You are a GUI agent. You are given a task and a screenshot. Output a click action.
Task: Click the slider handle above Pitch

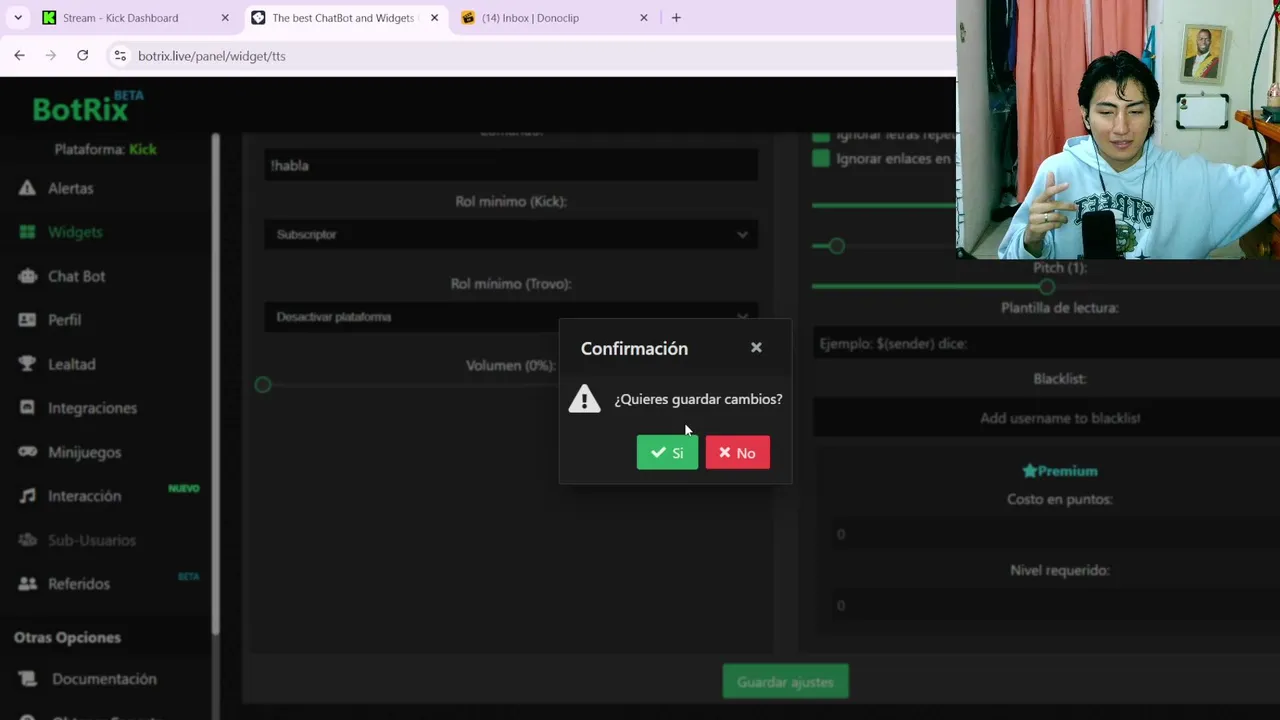(x=837, y=246)
